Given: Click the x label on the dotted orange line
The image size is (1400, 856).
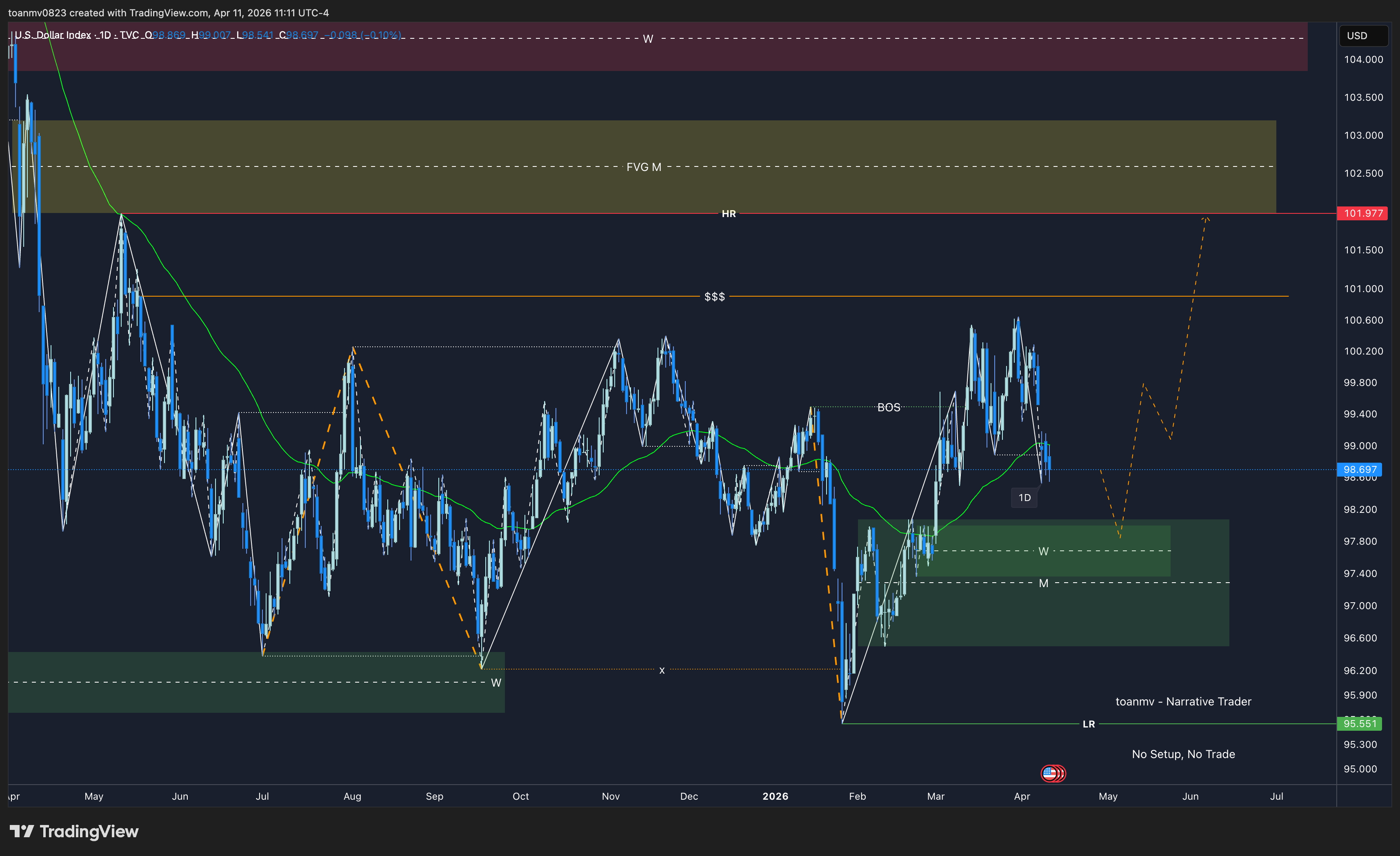Looking at the screenshot, I should [661, 670].
